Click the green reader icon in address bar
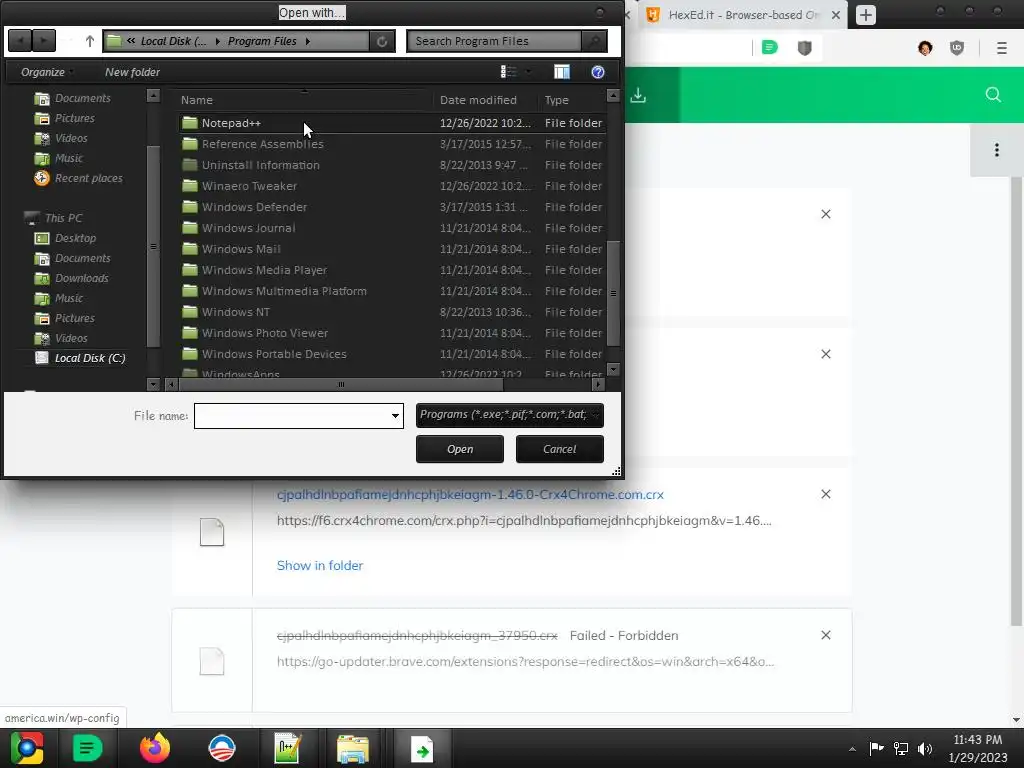Image resolution: width=1024 pixels, height=768 pixels. pyautogui.click(x=770, y=48)
